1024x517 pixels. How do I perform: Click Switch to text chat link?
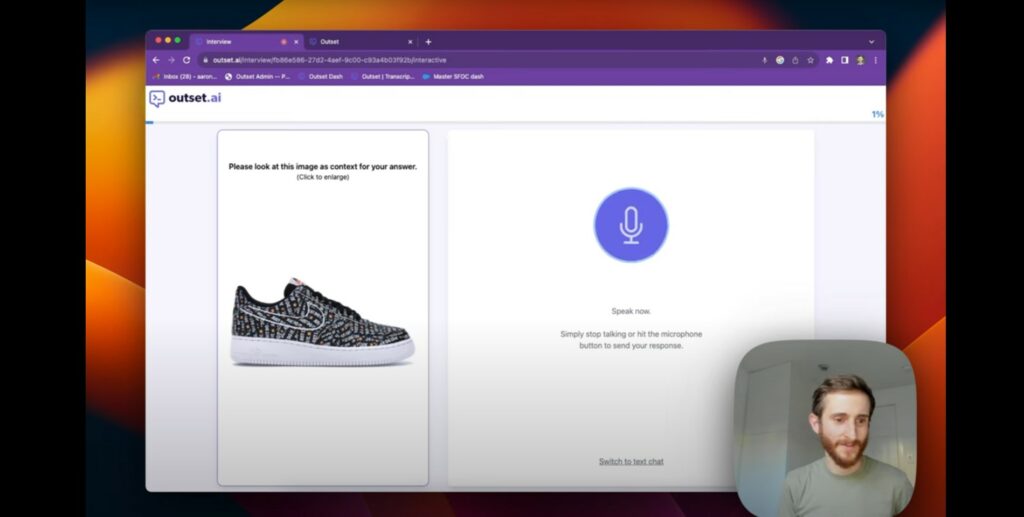[x=631, y=462]
